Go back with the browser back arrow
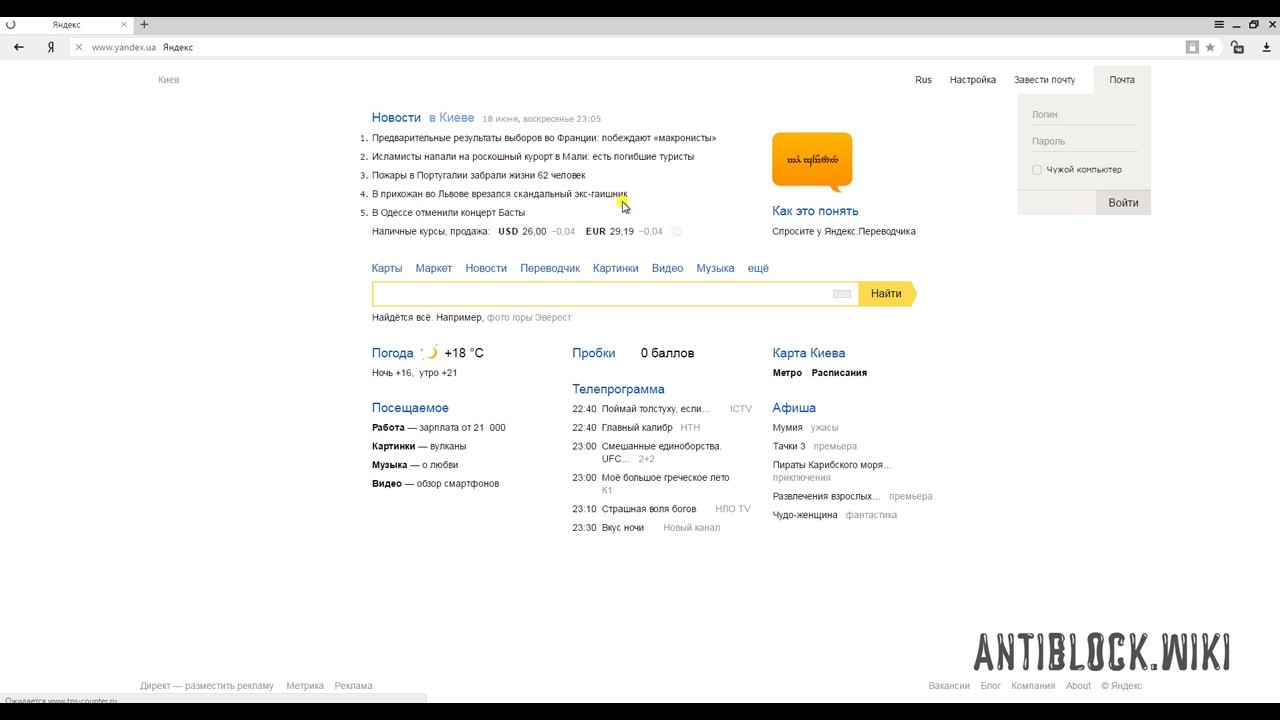1280x720 pixels. (19, 47)
